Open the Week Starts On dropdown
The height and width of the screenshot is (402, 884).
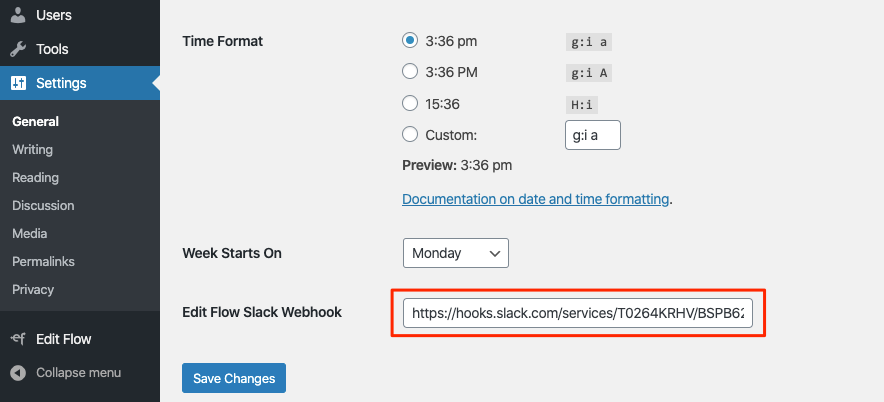tap(456, 253)
